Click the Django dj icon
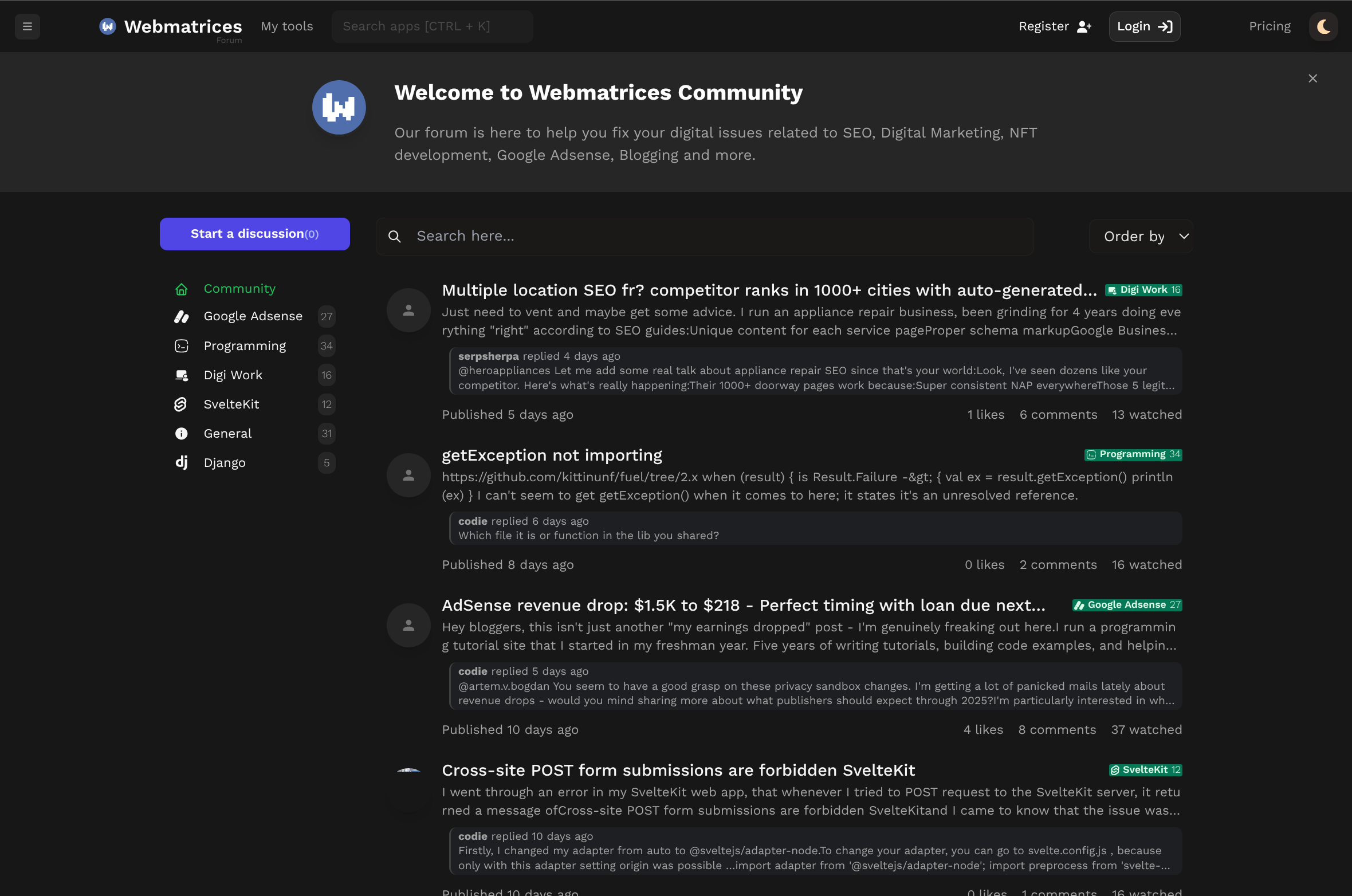The height and width of the screenshot is (896, 1352). [181, 462]
